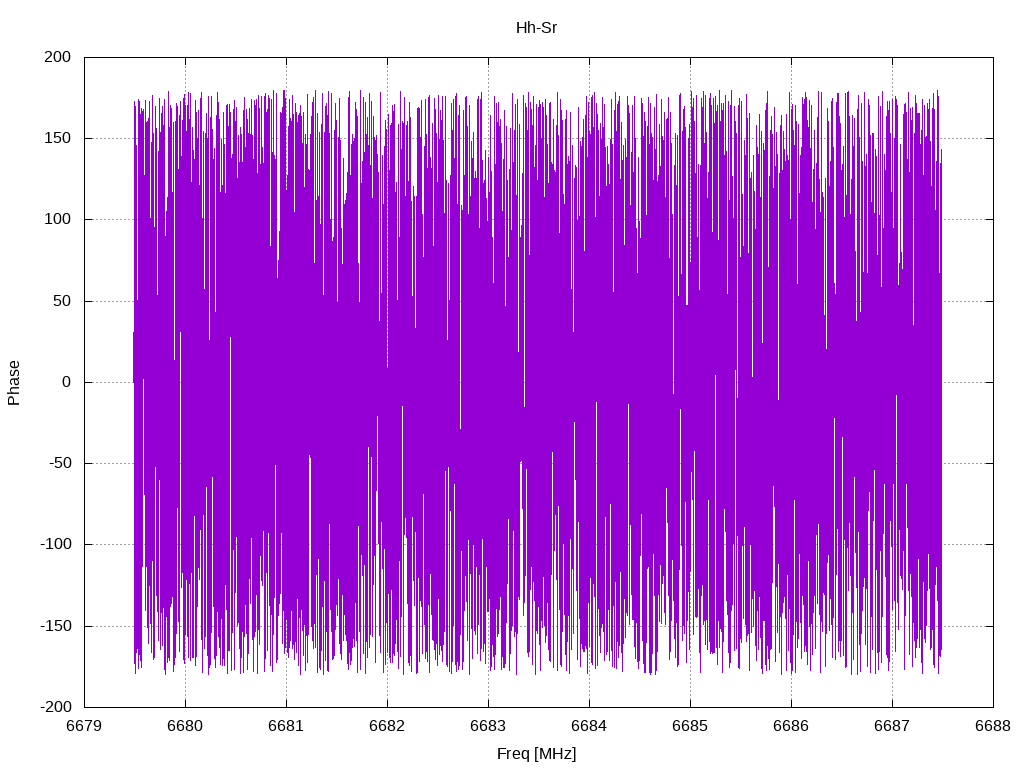1024x768 pixels.
Task: Click the -150 y-axis tick label
Action: coord(56,626)
